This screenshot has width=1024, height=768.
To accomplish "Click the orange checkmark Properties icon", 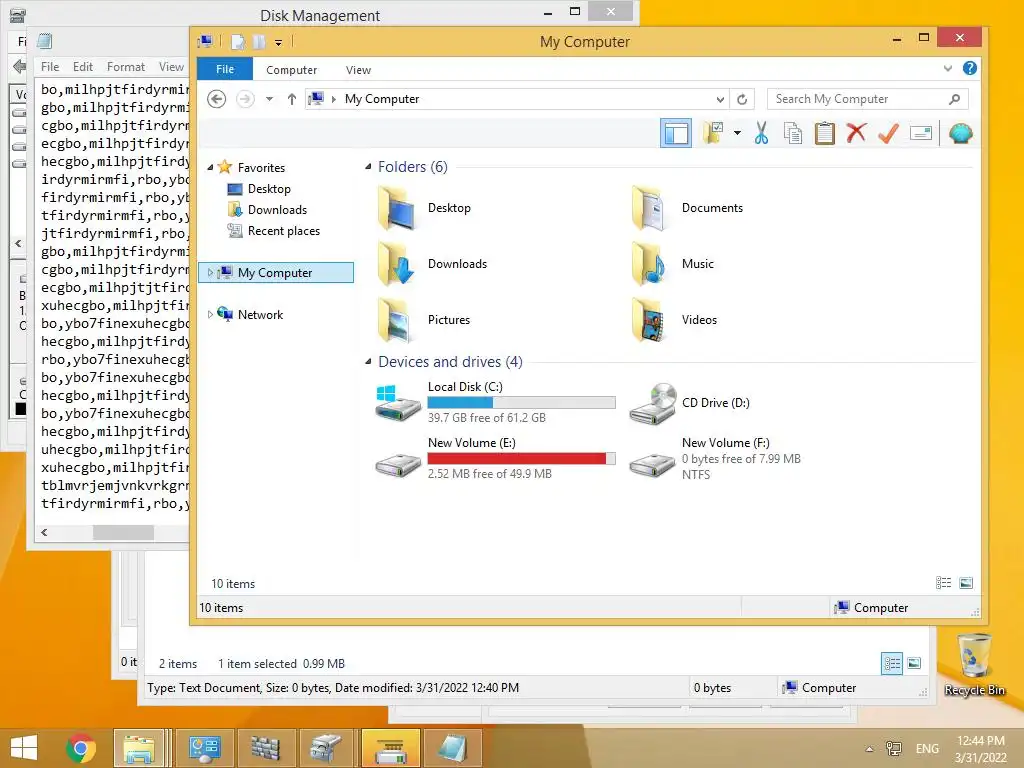I will (888, 133).
